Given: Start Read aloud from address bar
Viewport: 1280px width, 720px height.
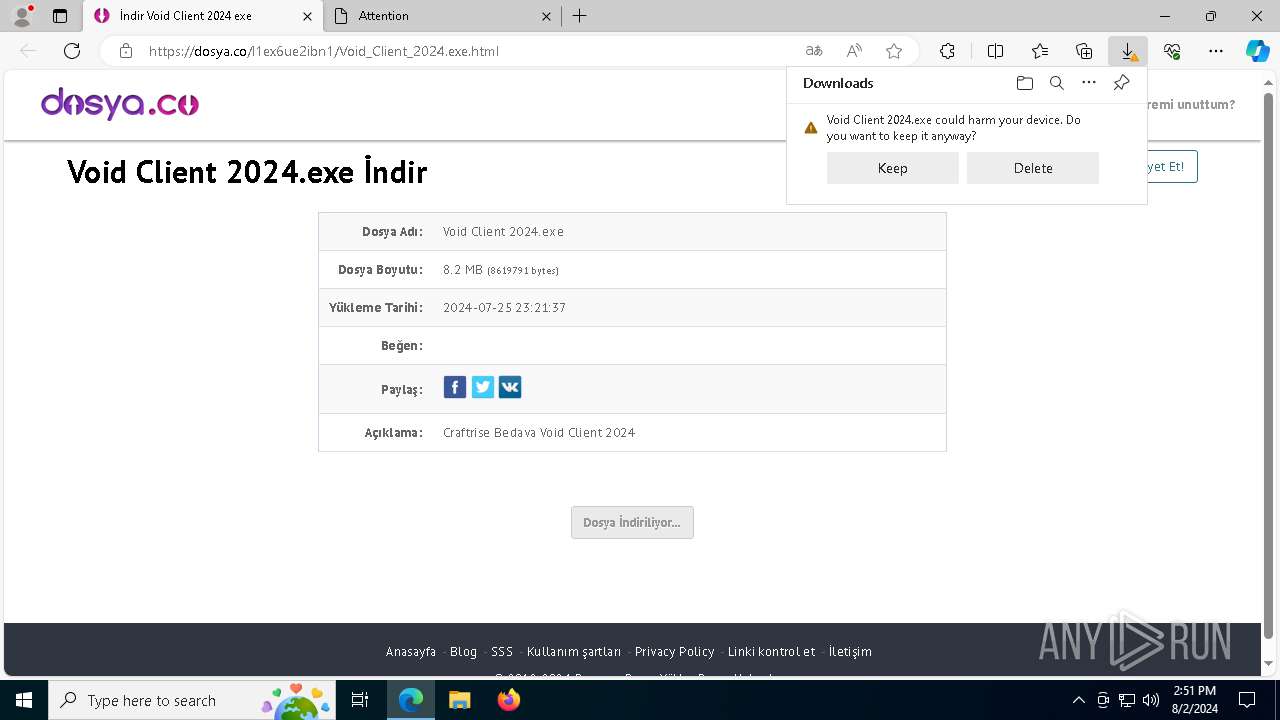Looking at the screenshot, I should pyautogui.click(x=854, y=51).
